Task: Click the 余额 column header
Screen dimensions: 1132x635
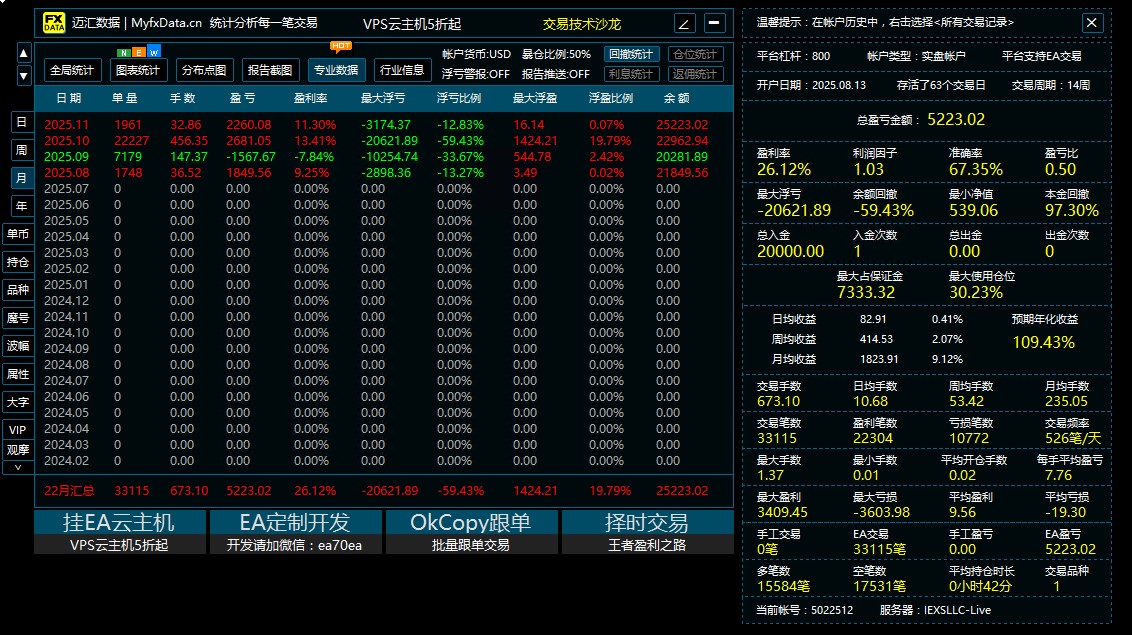Action: (x=676, y=98)
